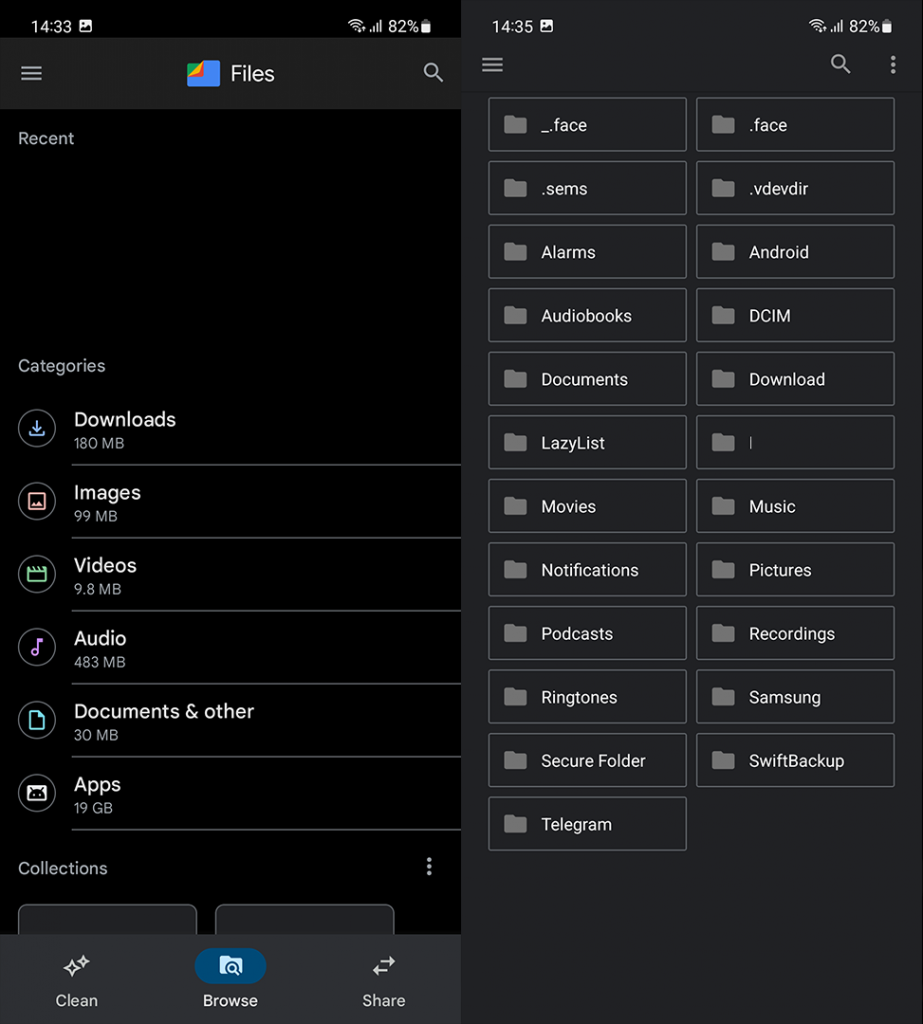This screenshot has height=1024, width=923.
Task: Open the _.face folder
Action: 587,125
